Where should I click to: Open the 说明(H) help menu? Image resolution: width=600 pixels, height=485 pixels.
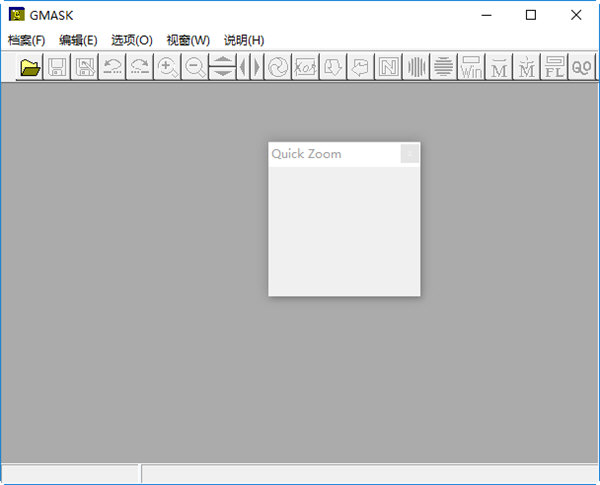click(244, 40)
